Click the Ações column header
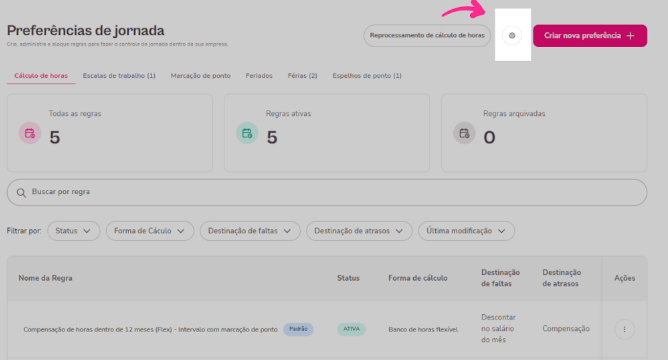This screenshot has width=668, height=360. (x=625, y=278)
